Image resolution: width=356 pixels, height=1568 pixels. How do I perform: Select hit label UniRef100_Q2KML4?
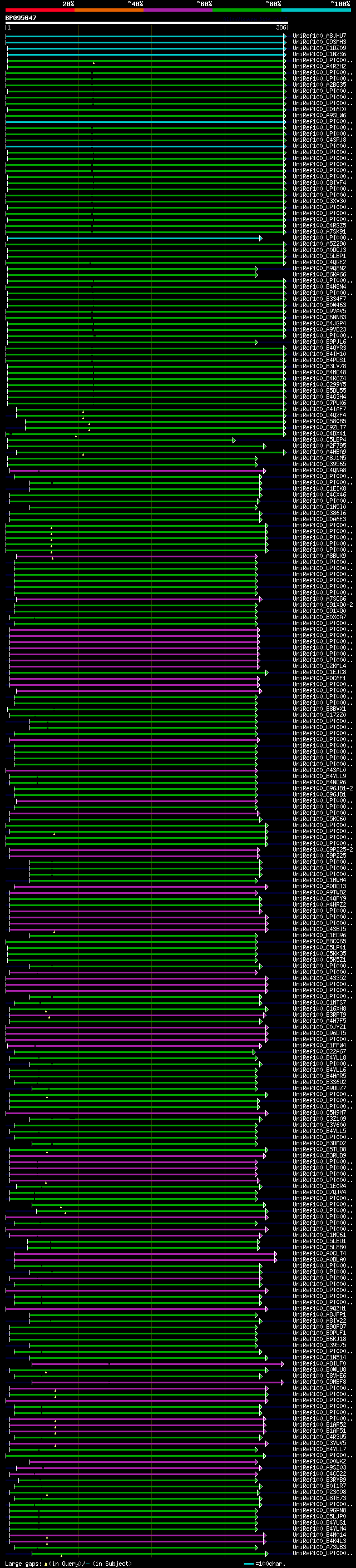coord(319,666)
